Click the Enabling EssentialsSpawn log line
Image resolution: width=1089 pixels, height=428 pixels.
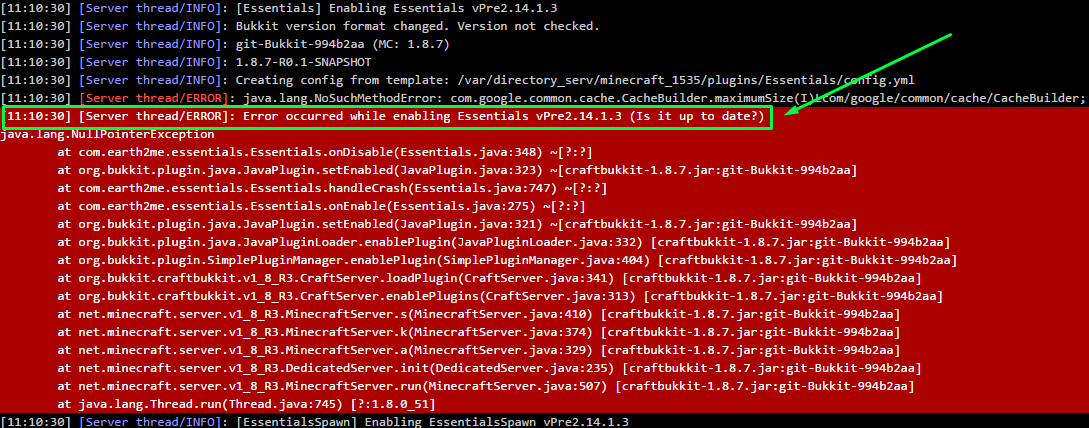point(315,422)
